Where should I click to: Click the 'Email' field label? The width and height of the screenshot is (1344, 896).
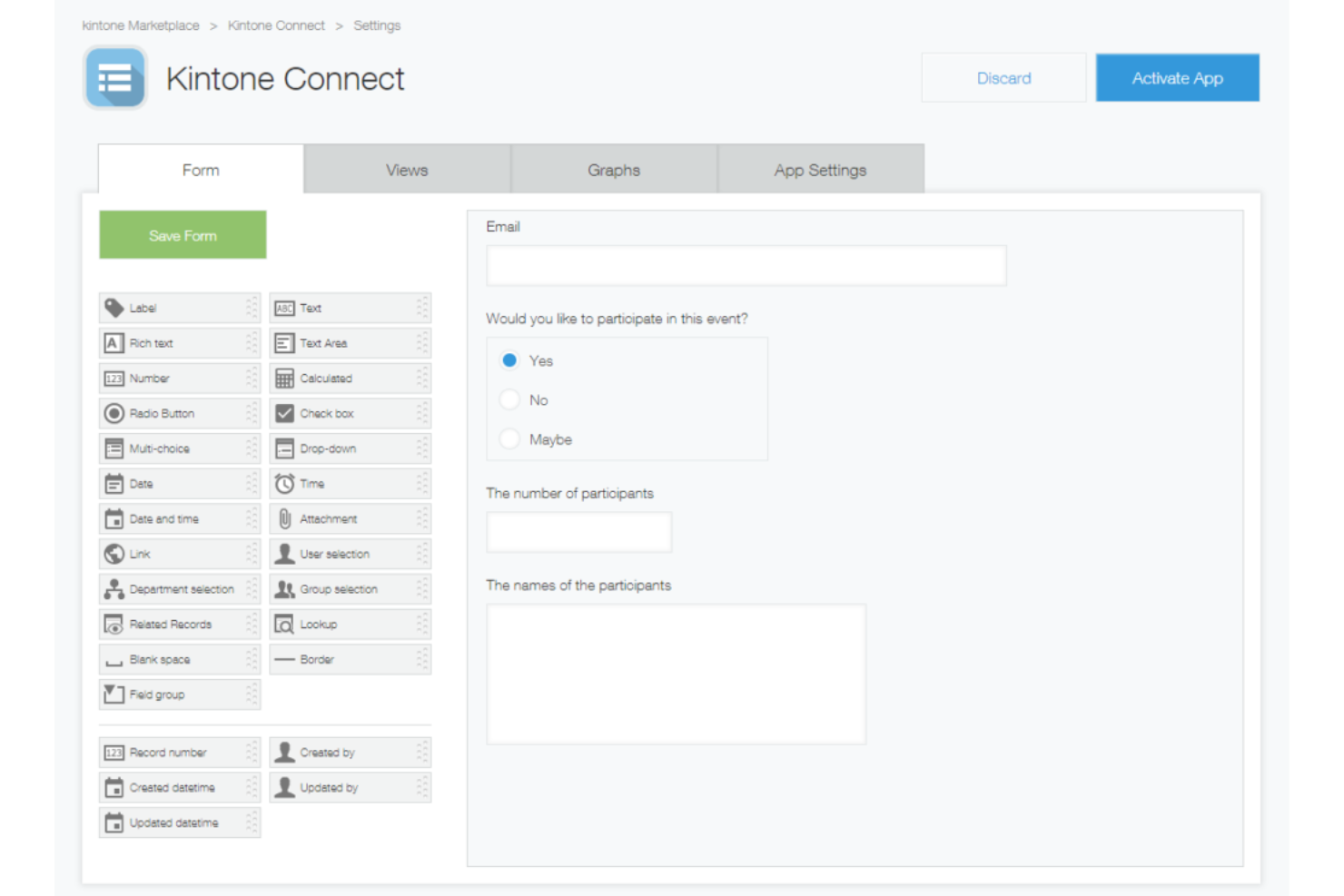[503, 227]
